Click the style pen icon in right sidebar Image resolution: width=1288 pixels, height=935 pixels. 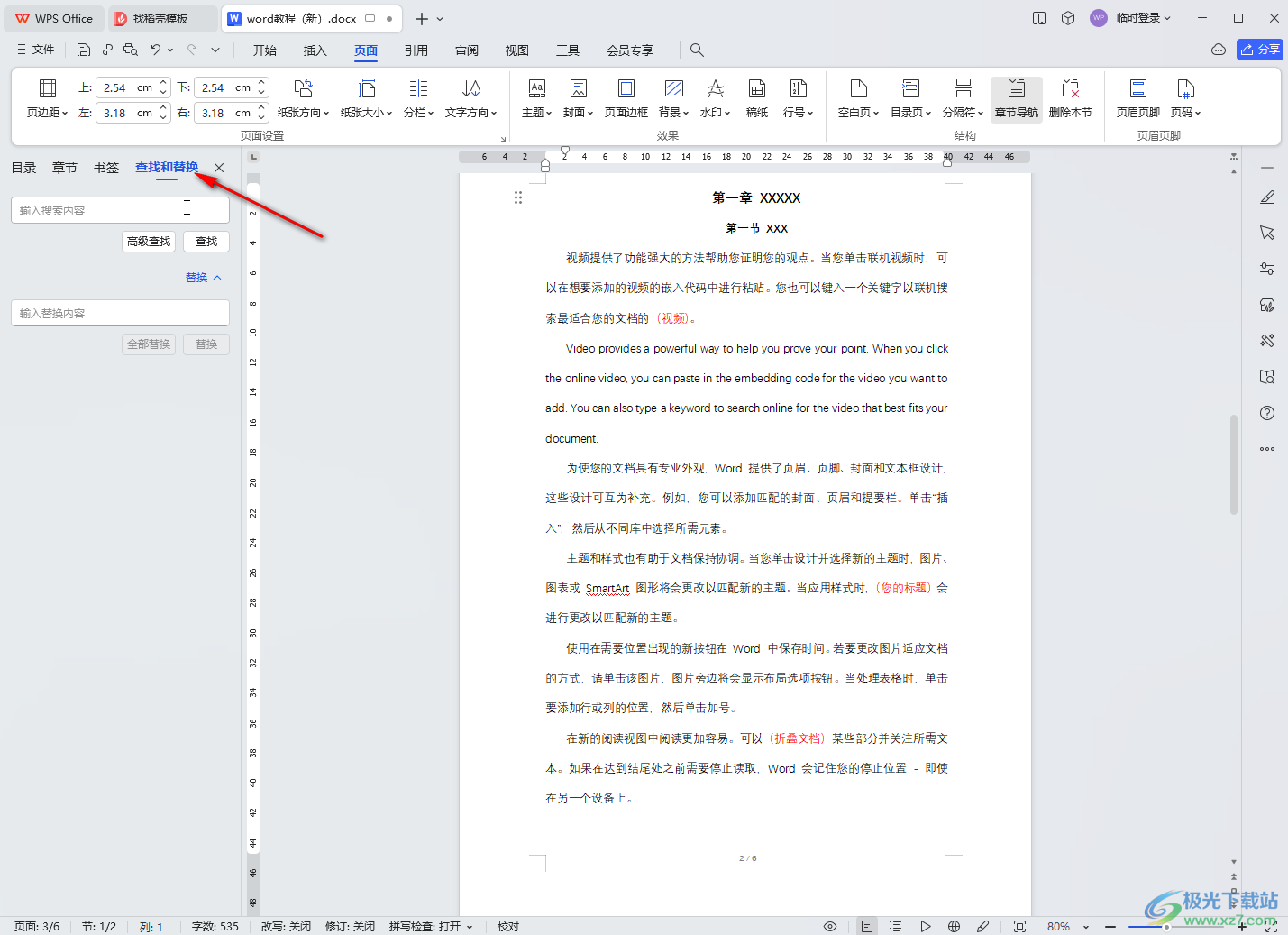(x=1267, y=197)
